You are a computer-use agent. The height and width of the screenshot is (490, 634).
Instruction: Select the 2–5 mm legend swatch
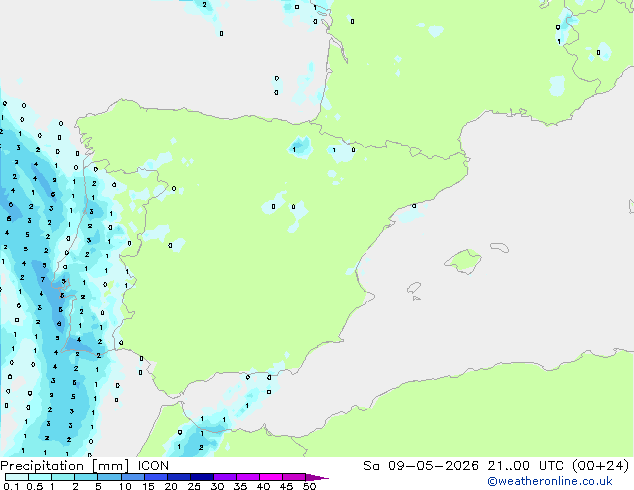[86, 477]
